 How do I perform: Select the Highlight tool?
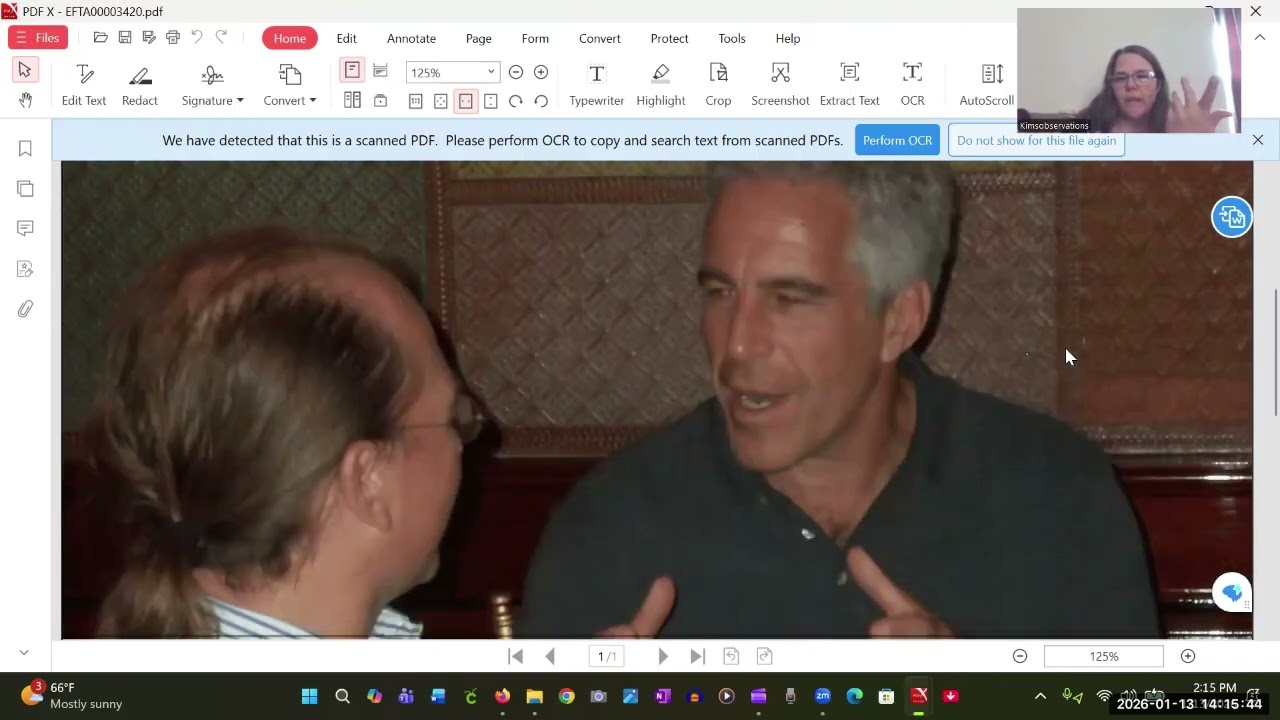pyautogui.click(x=661, y=85)
